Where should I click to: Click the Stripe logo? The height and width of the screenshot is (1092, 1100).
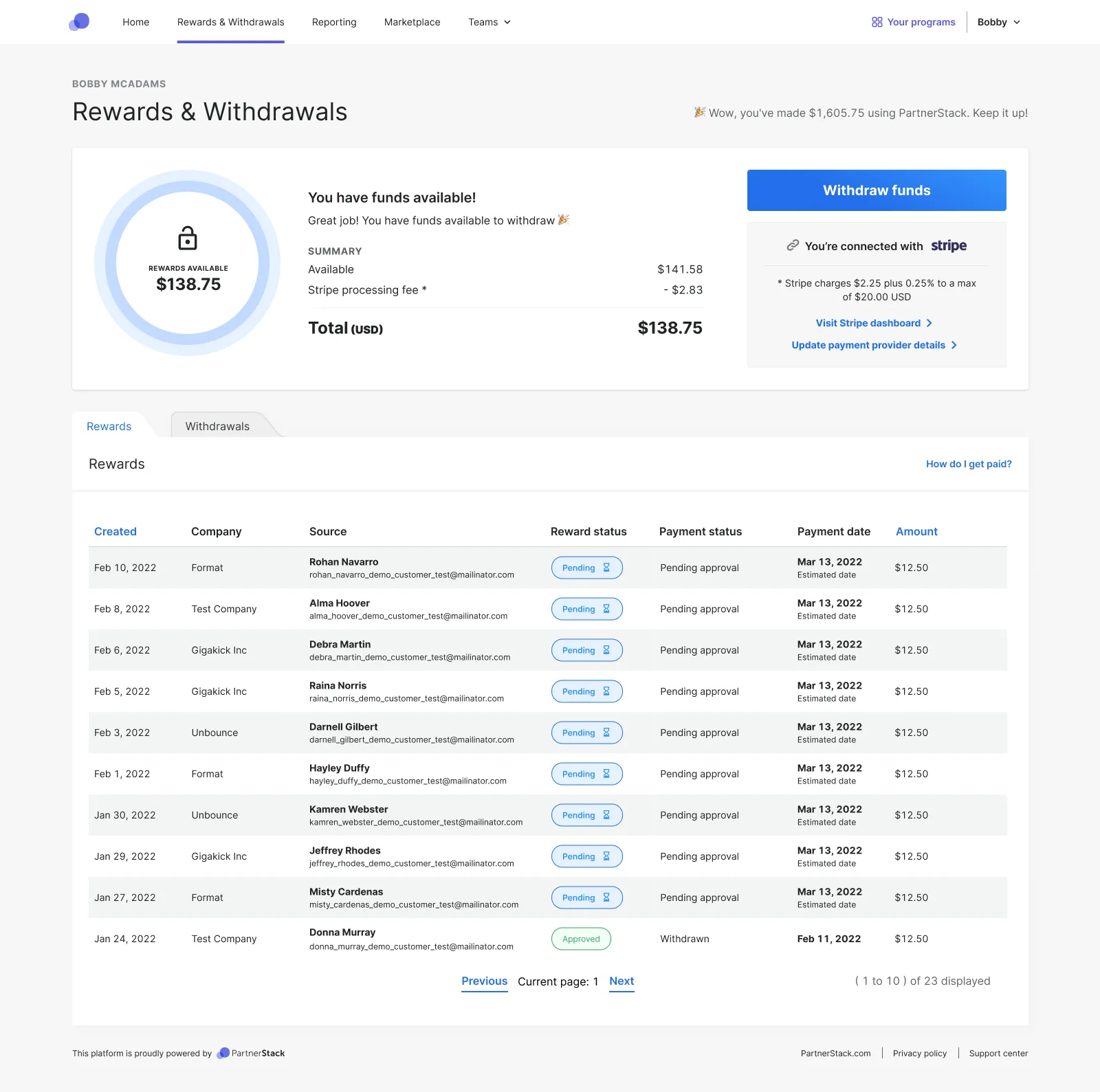(949, 246)
